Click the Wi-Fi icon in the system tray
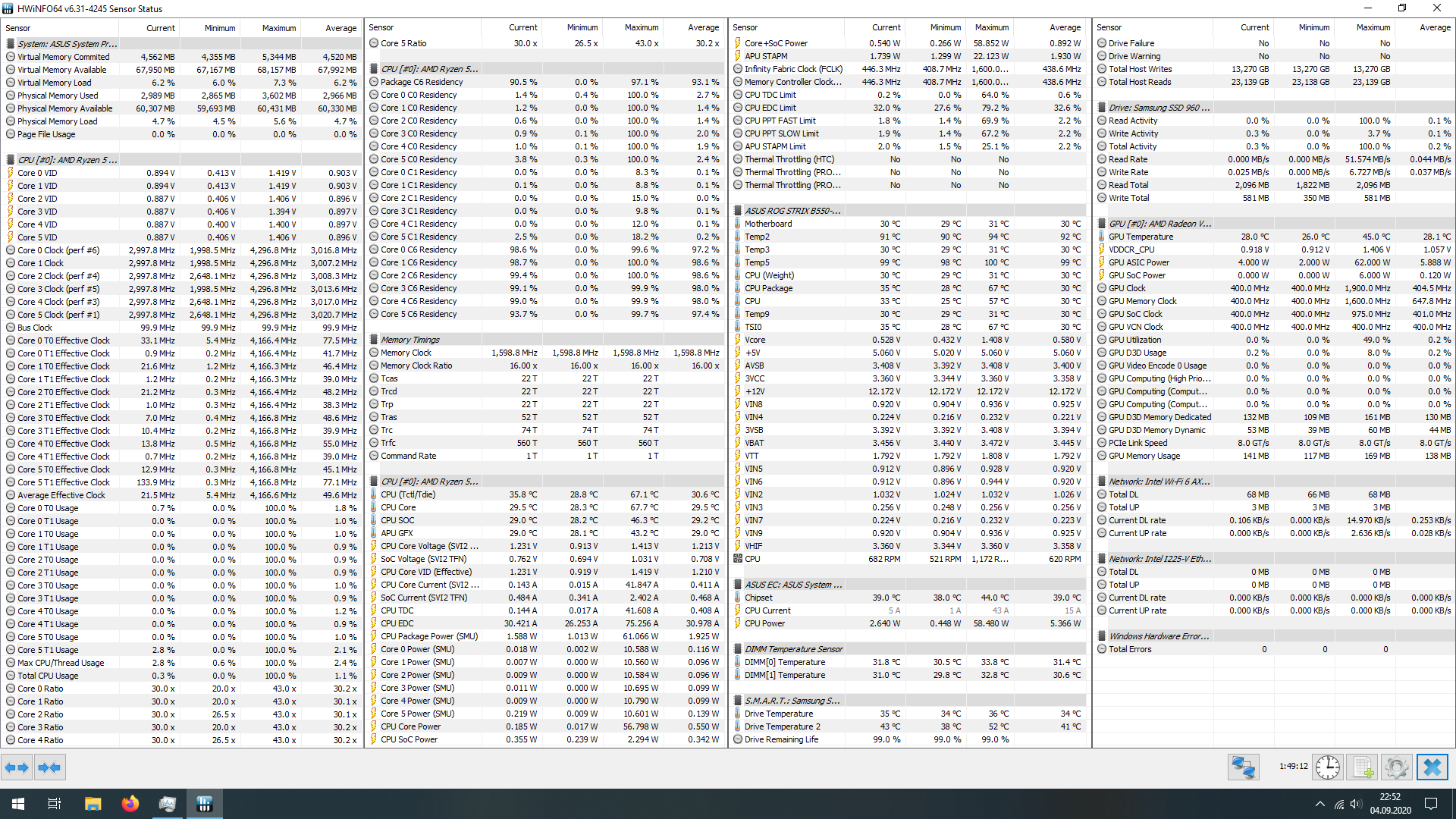1456x819 pixels. pyautogui.click(x=1338, y=803)
